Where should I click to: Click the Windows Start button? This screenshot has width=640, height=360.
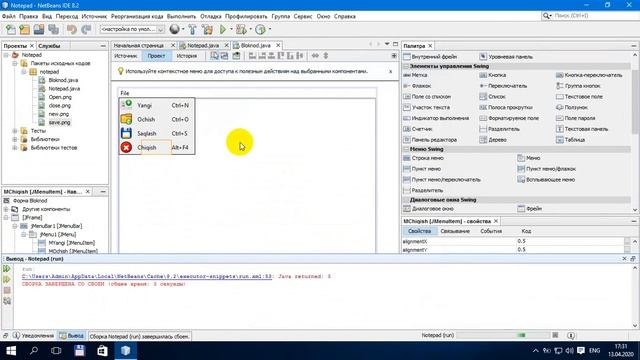coord(11,351)
